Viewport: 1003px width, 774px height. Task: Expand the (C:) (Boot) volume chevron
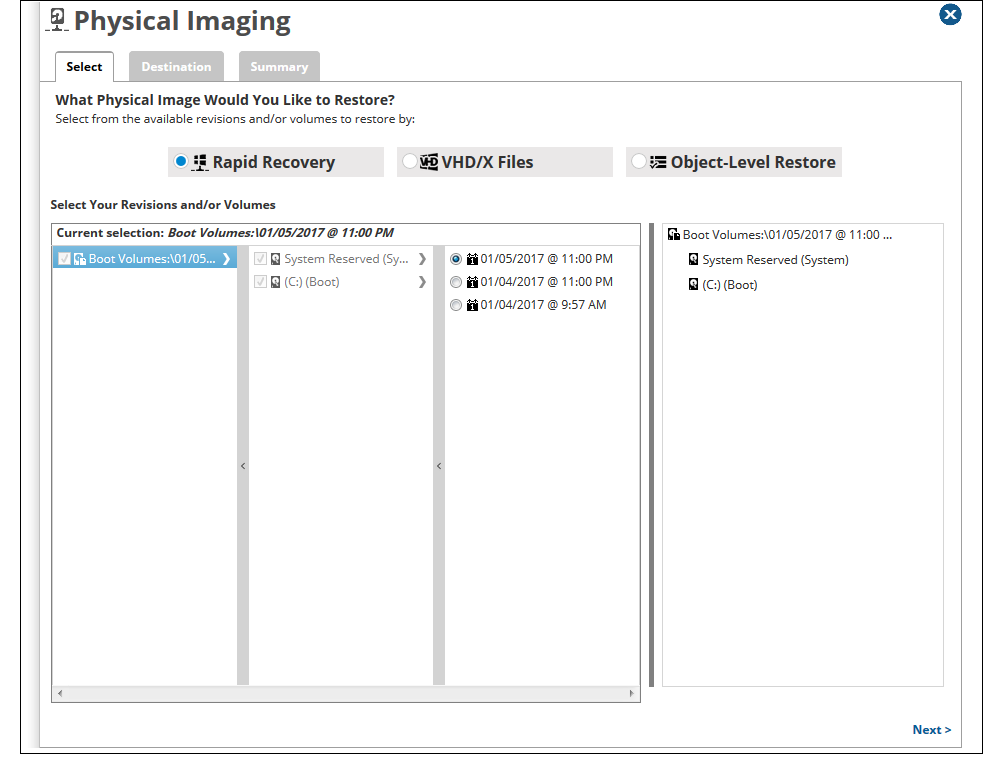click(422, 282)
